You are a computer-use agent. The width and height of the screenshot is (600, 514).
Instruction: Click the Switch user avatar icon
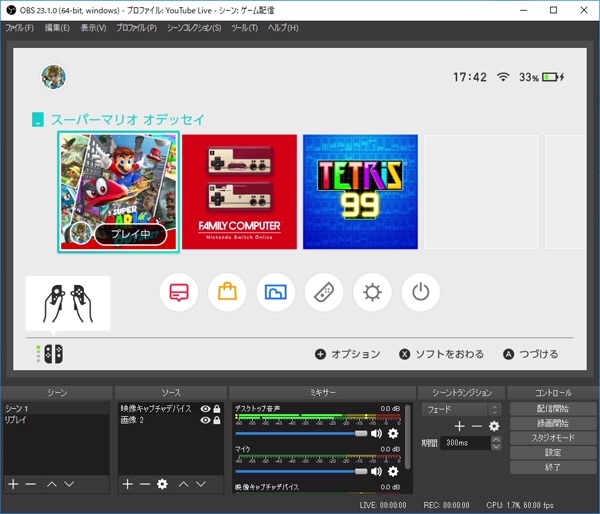(x=54, y=77)
